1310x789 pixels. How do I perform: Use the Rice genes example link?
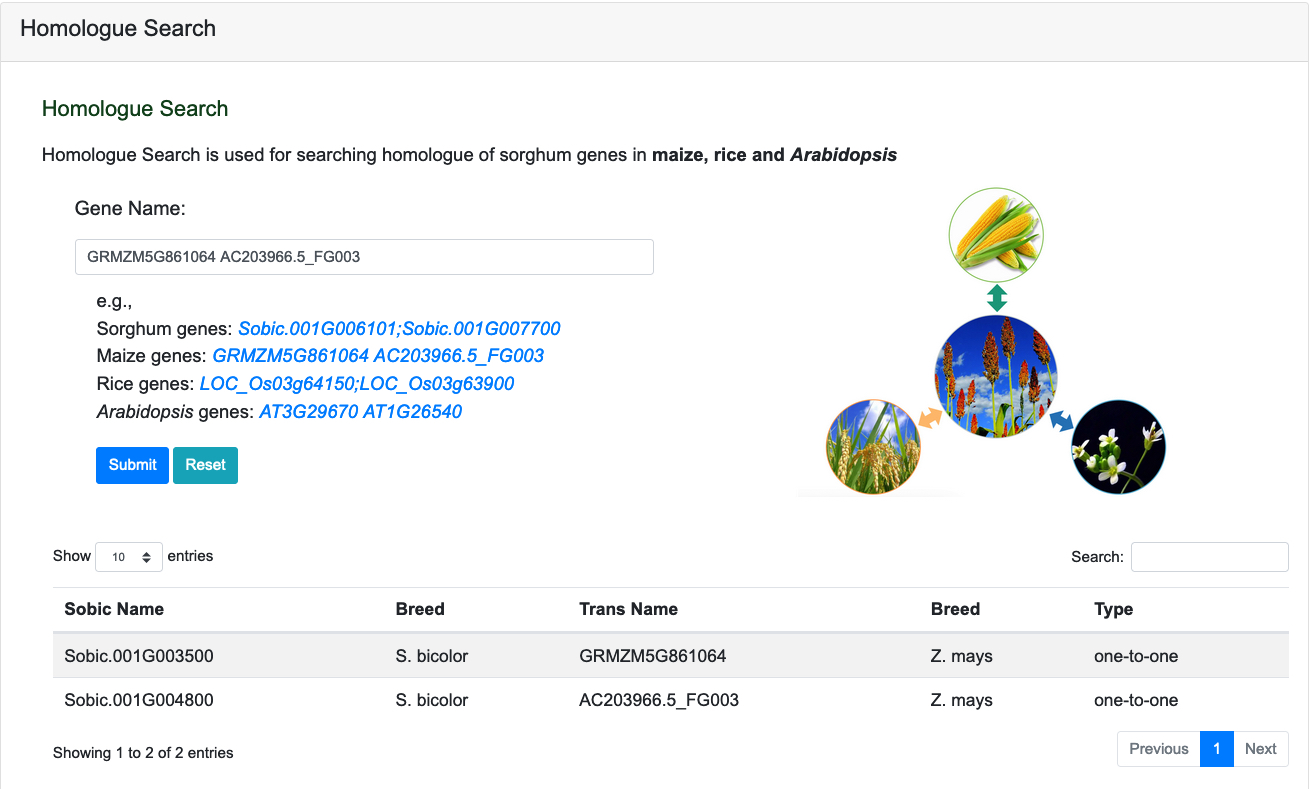click(357, 384)
